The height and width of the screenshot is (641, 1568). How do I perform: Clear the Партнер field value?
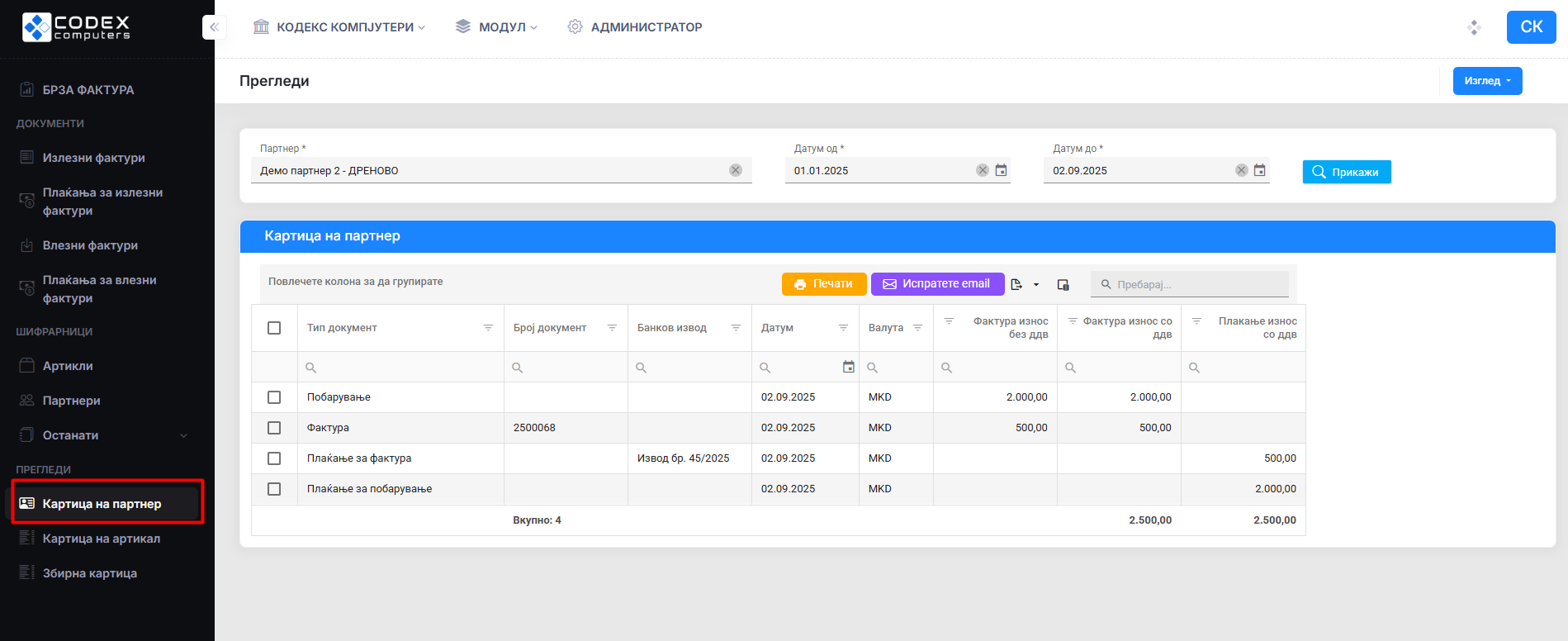735,170
